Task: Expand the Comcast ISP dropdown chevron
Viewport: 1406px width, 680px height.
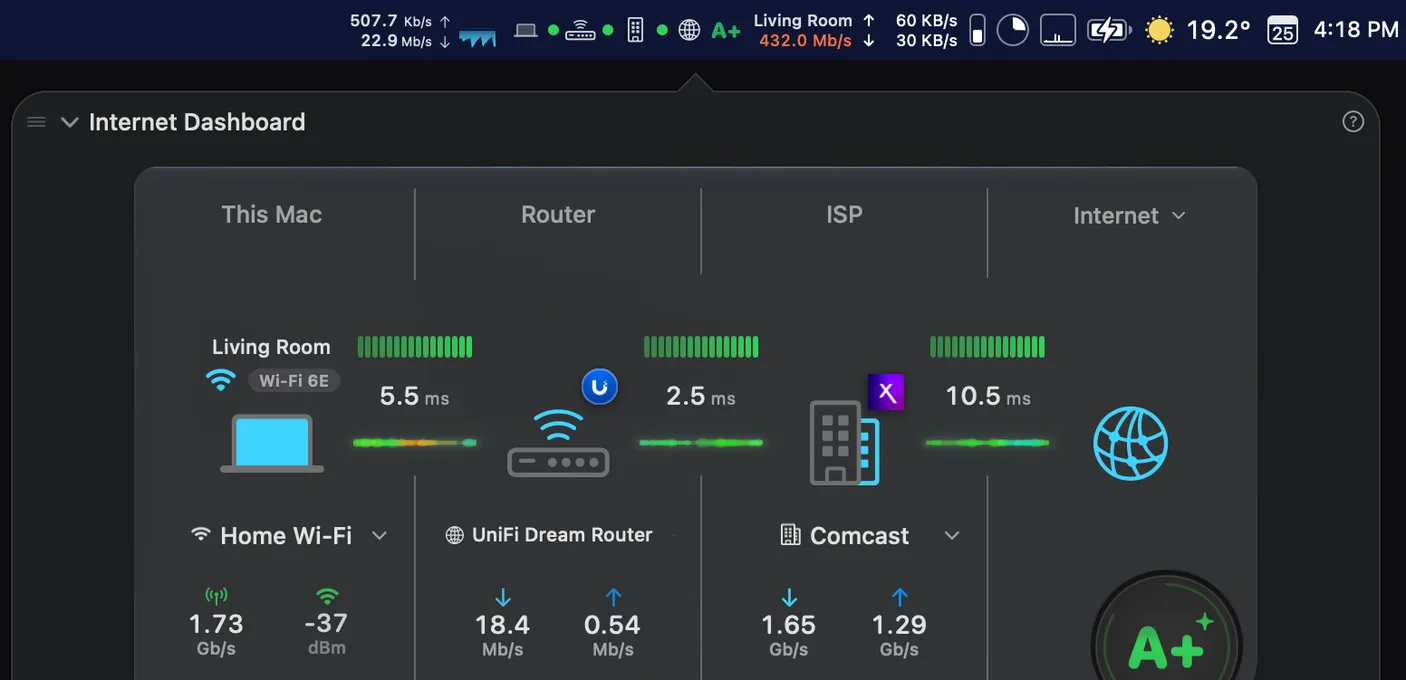Action: (952, 536)
